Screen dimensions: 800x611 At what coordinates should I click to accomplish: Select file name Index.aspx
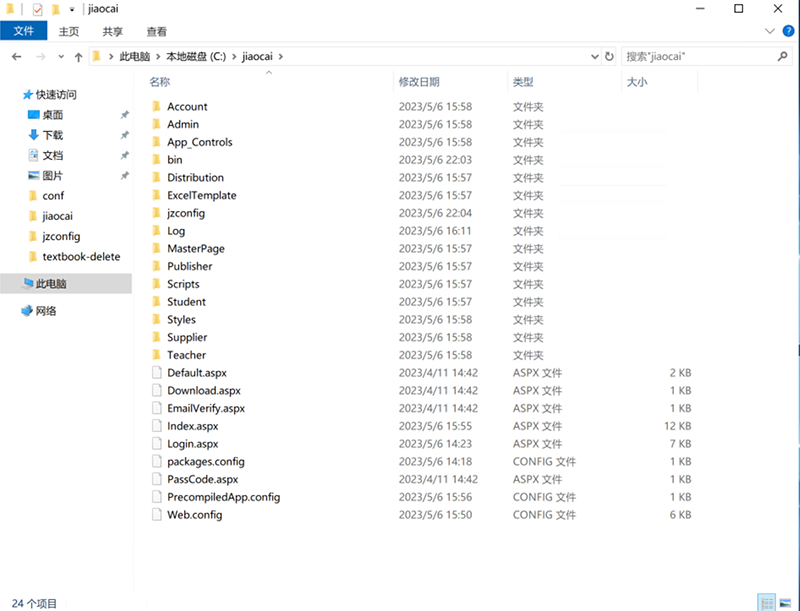click(193, 426)
